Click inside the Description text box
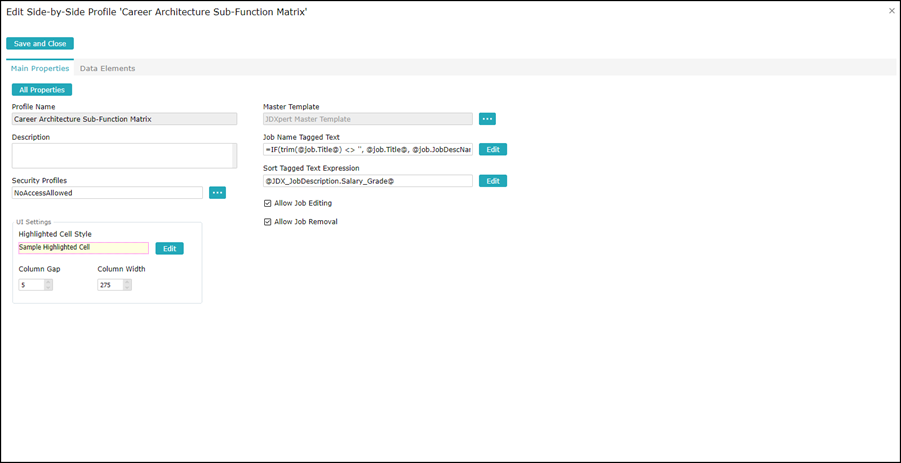Image resolution: width=901 pixels, height=463 pixels. click(x=120, y=155)
